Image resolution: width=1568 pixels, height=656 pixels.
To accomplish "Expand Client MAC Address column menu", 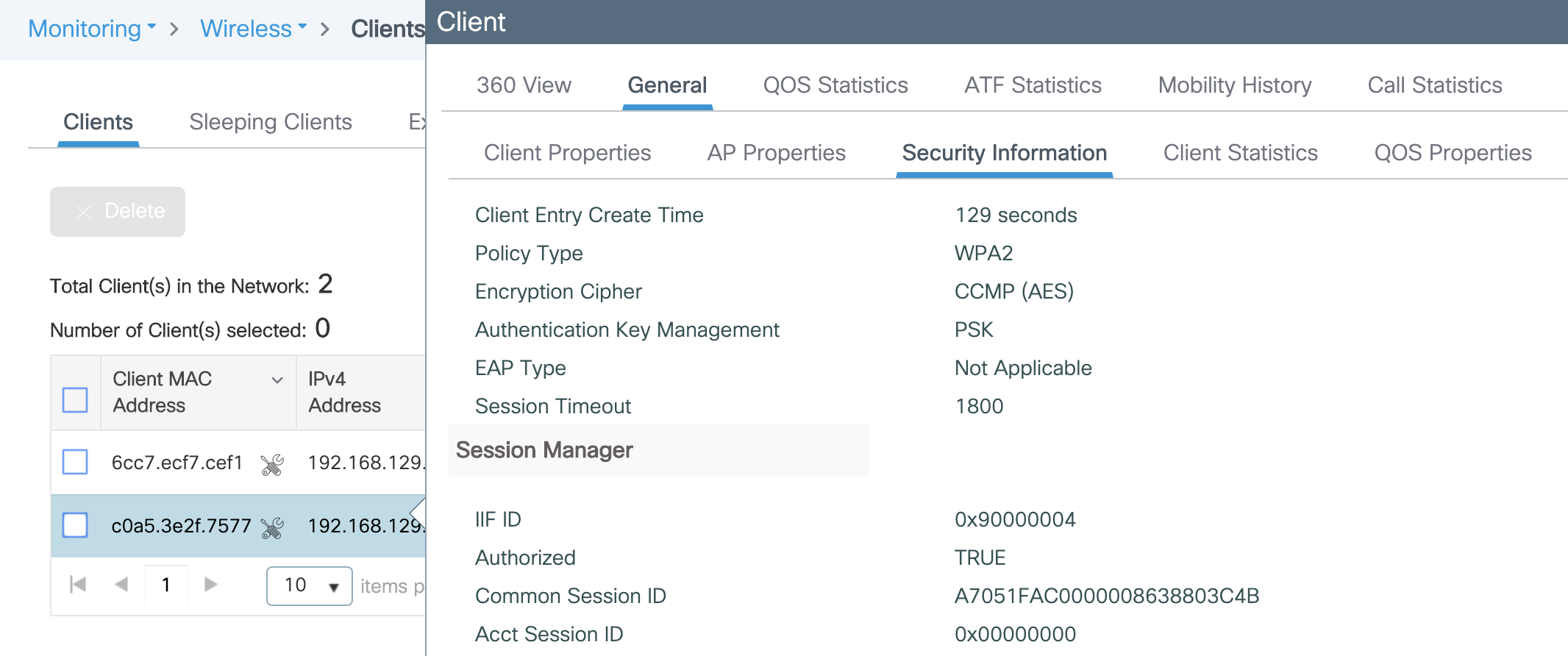I will click(277, 380).
